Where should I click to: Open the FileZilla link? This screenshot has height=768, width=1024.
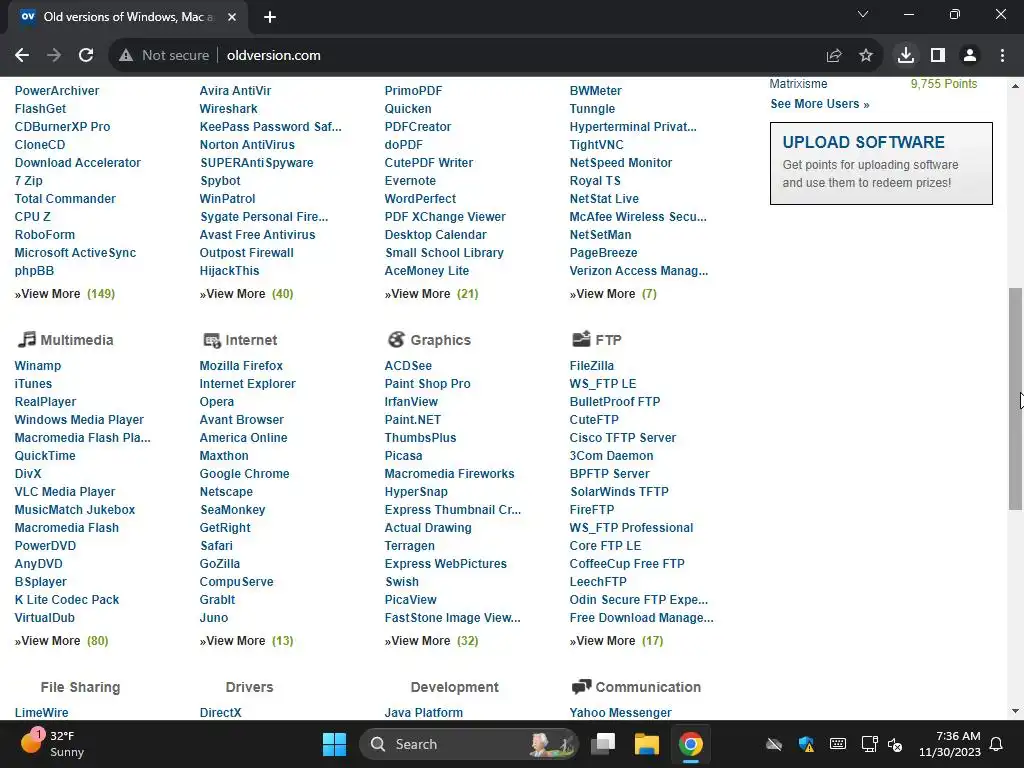[x=592, y=366]
